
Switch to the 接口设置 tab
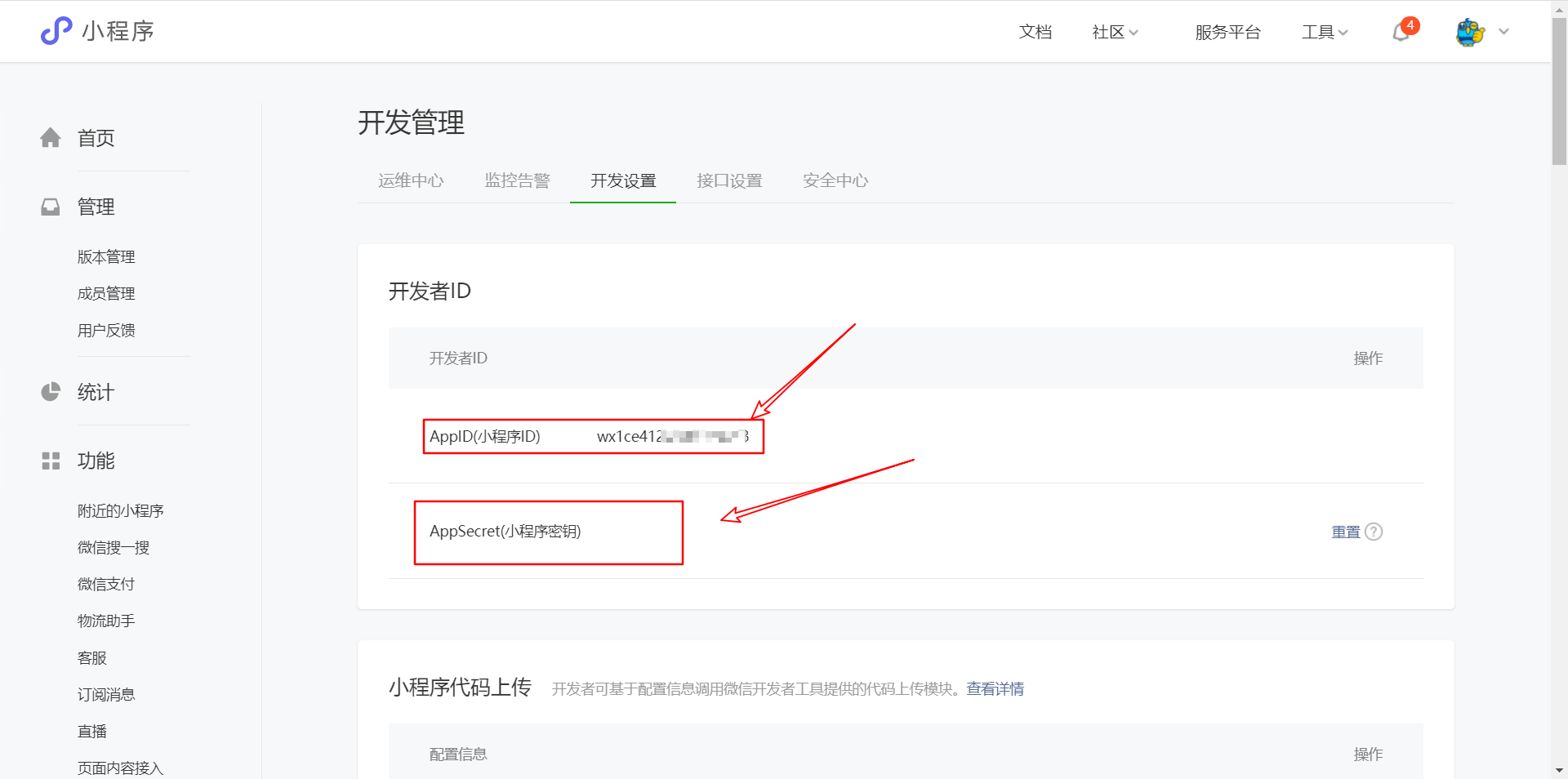click(x=729, y=180)
